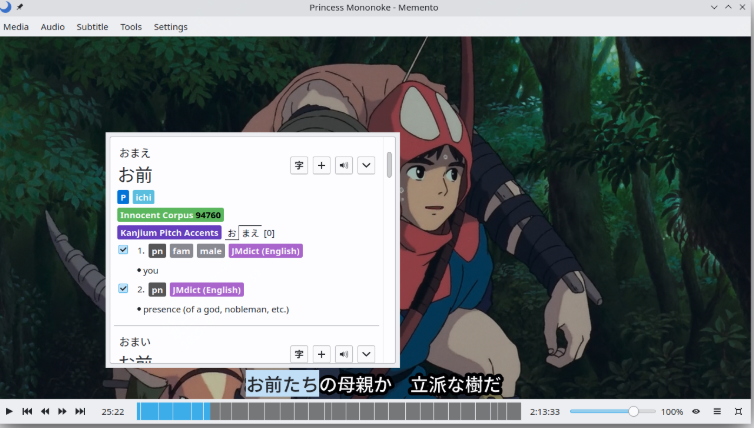This screenshot has width=754, height=428.
Task: Skip to the previous chapter
Action: coord(27,411)
